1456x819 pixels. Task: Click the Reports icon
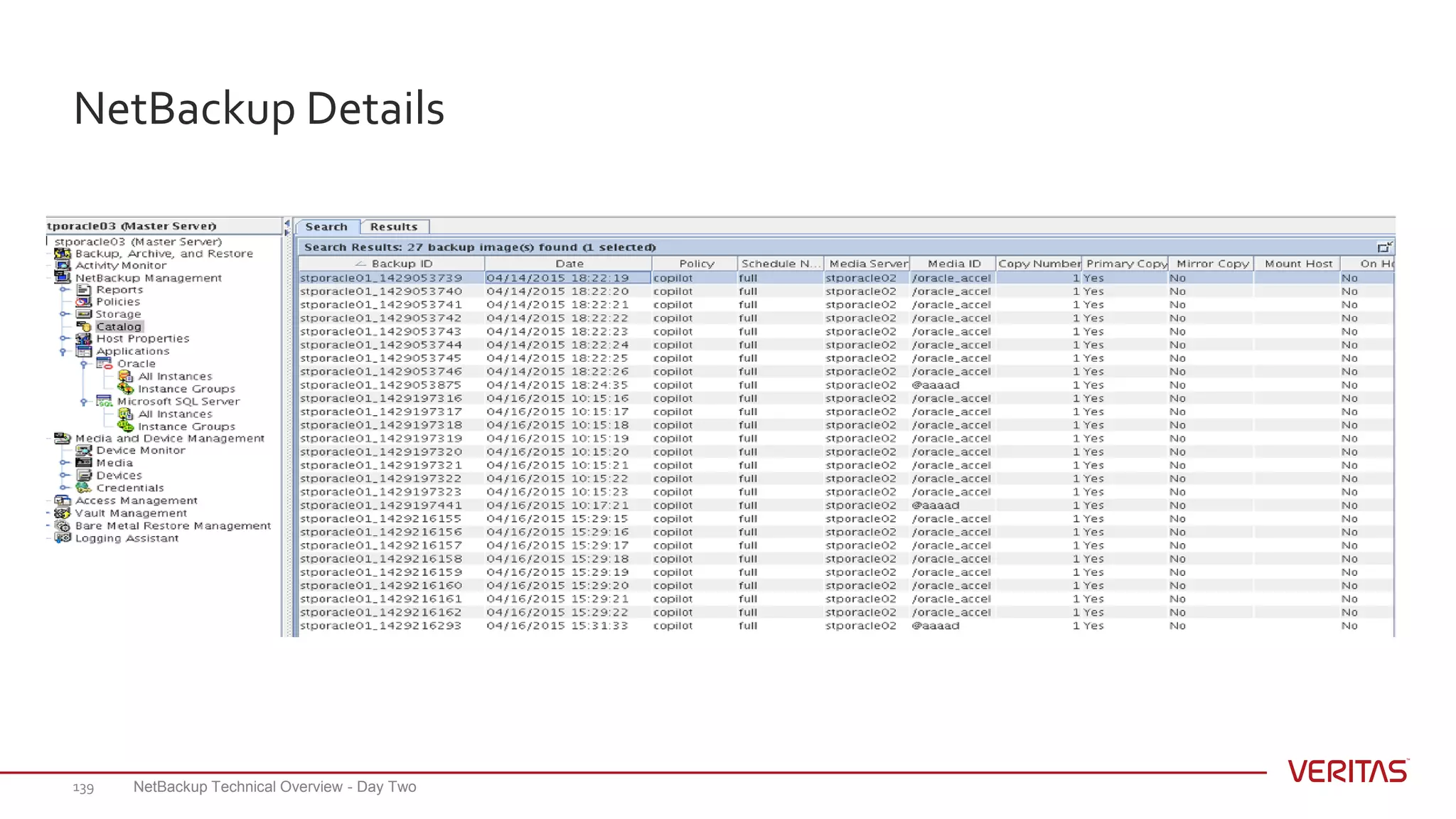click(x=84, y=290)
